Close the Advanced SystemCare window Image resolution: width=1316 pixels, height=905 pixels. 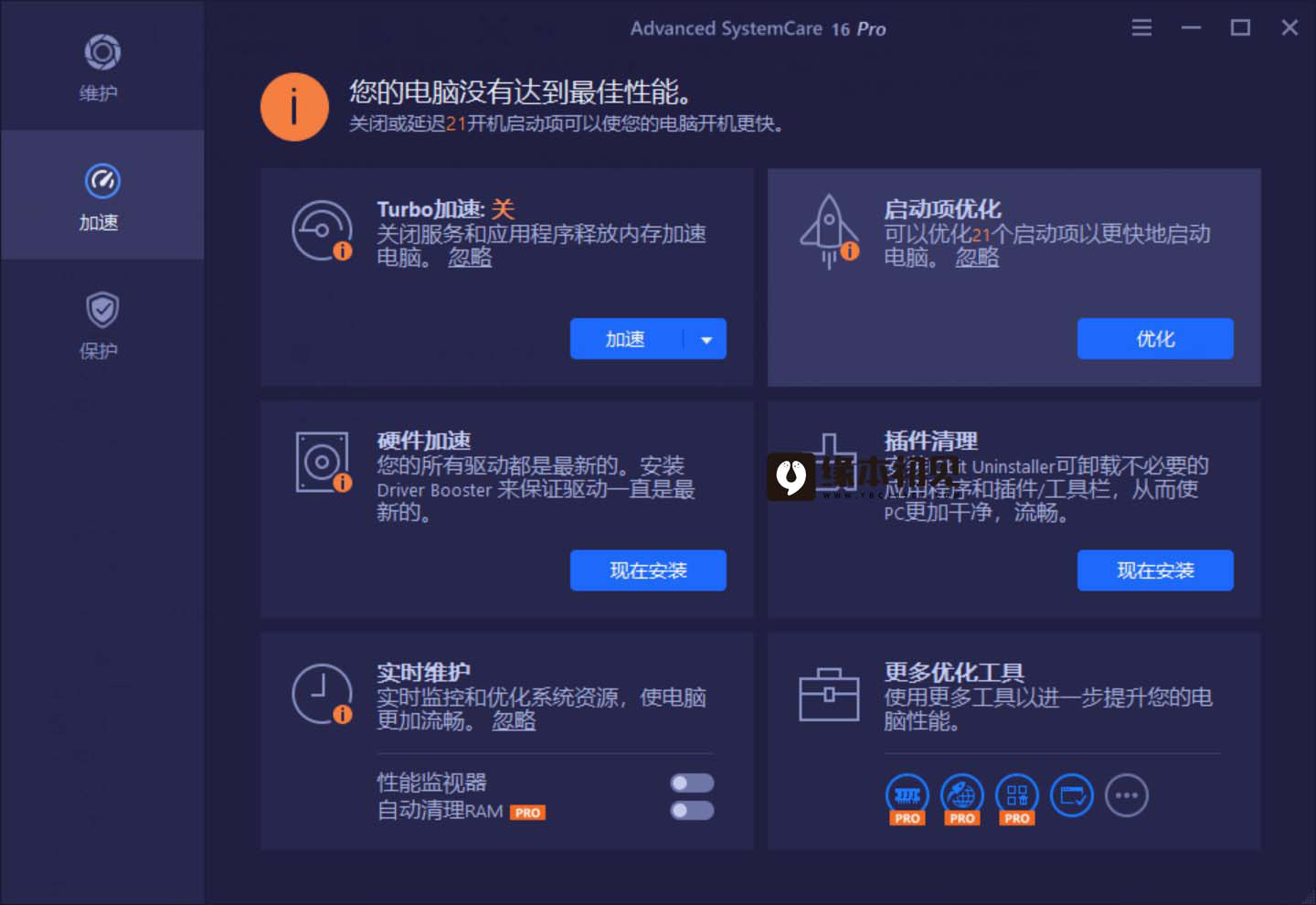pos(1289,27)
